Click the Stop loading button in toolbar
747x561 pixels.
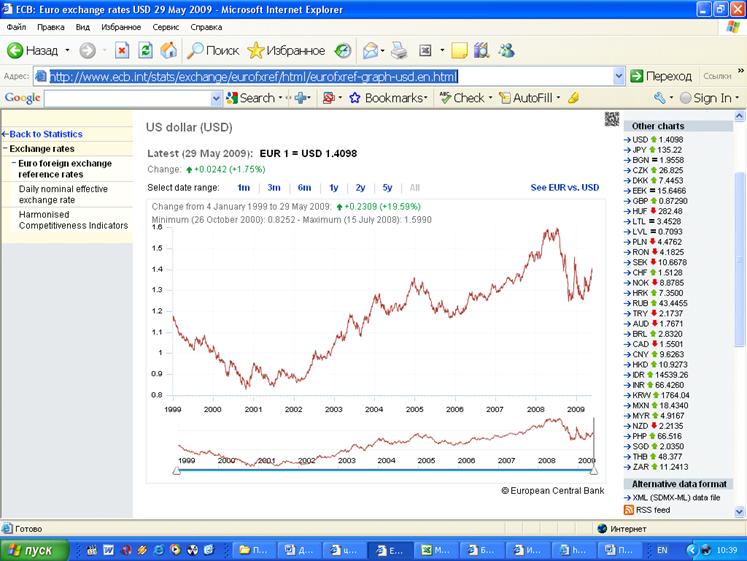click(122, 50)
